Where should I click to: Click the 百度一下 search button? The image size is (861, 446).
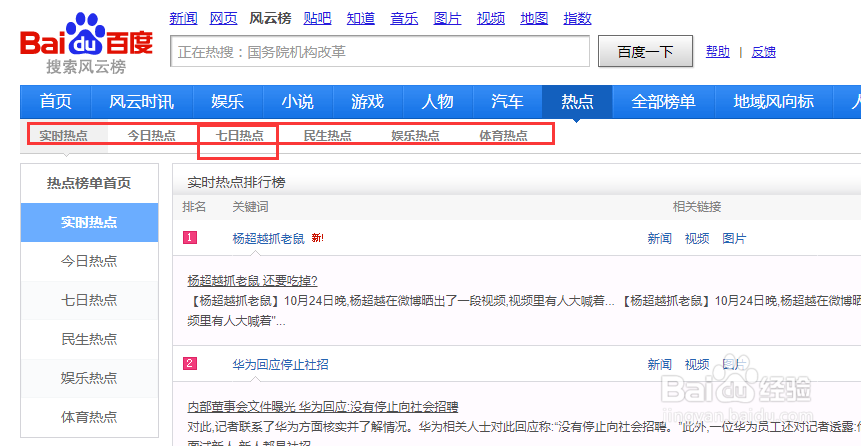[645, 52]
